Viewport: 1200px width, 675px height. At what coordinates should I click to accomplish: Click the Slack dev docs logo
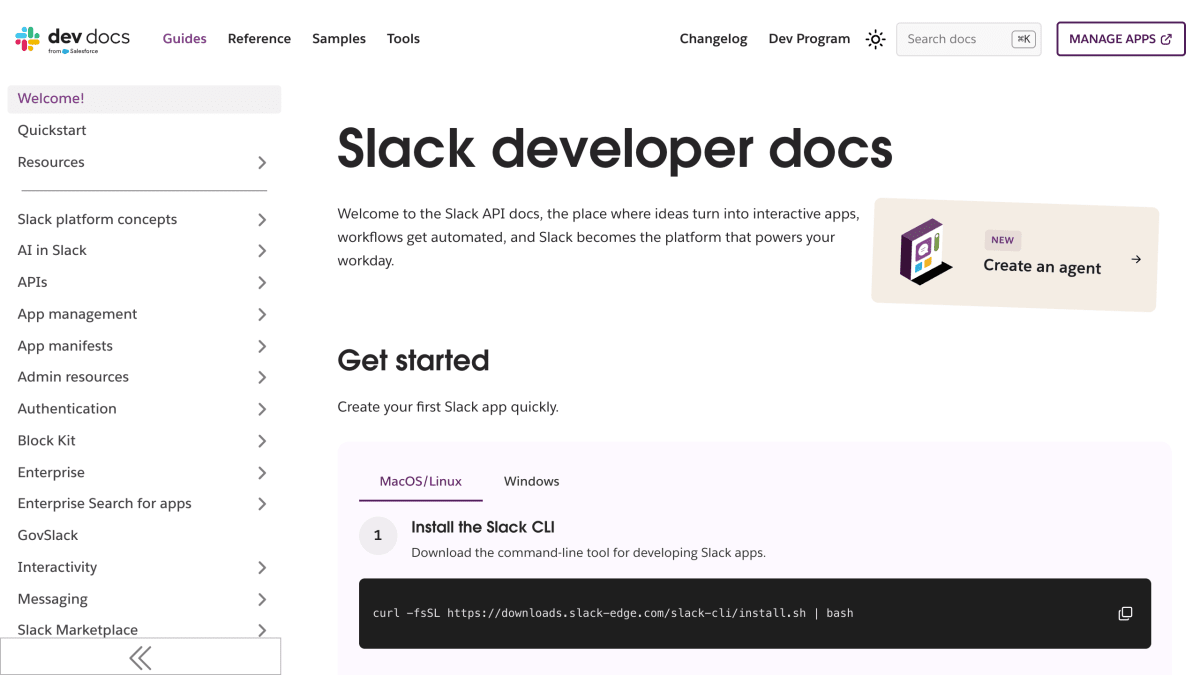[x=72, y=39]
